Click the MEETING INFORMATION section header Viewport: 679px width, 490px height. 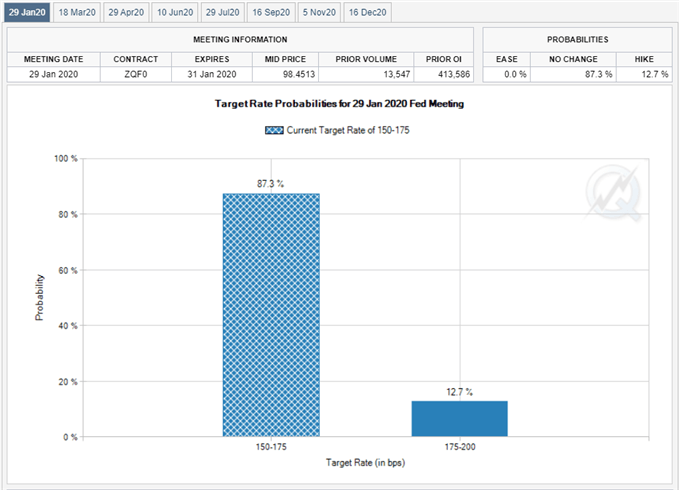coord(240,40)
